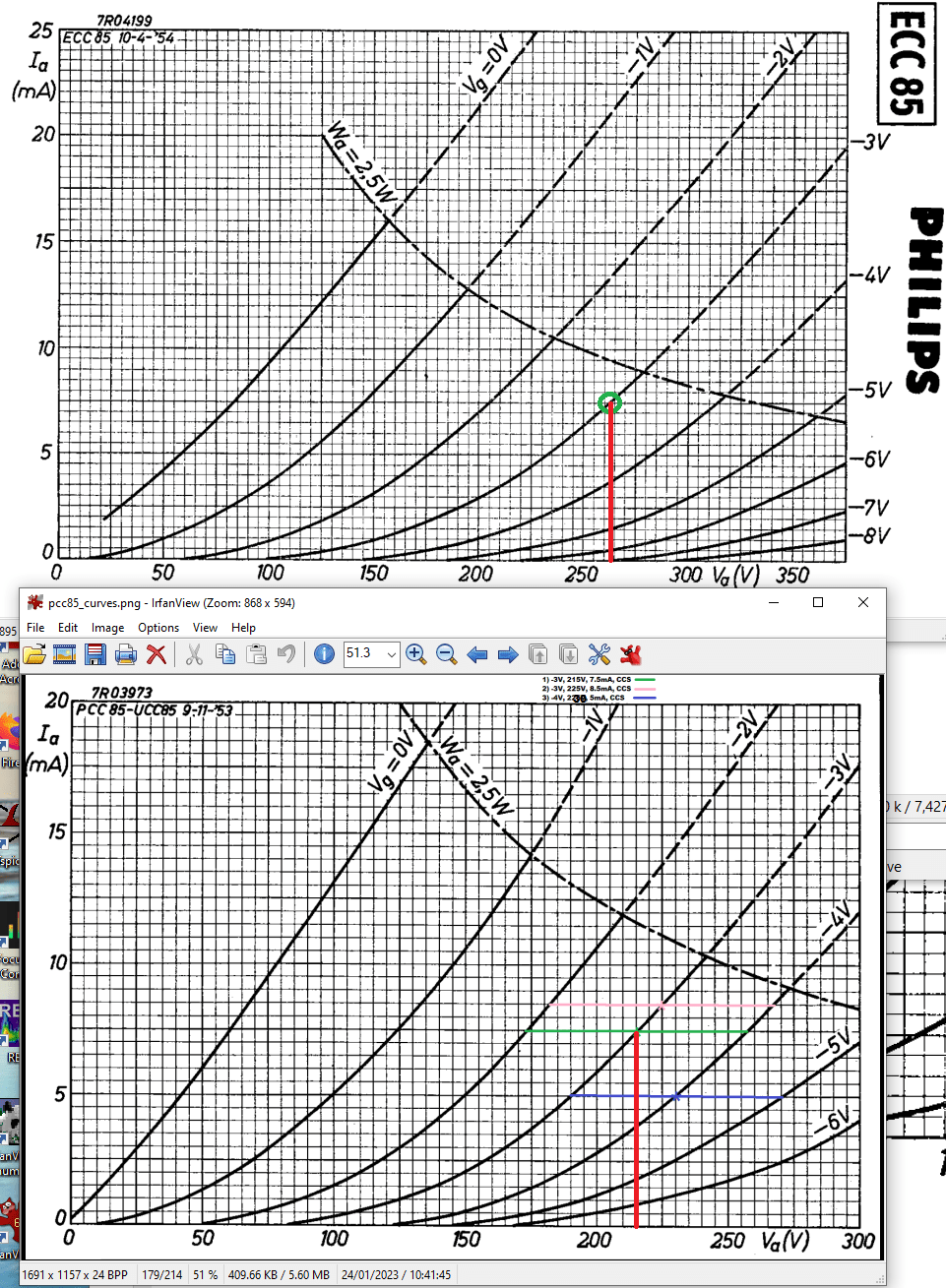Open the Edit menu
Viewport: 946px width, 1288px height.
click(68, 628)
